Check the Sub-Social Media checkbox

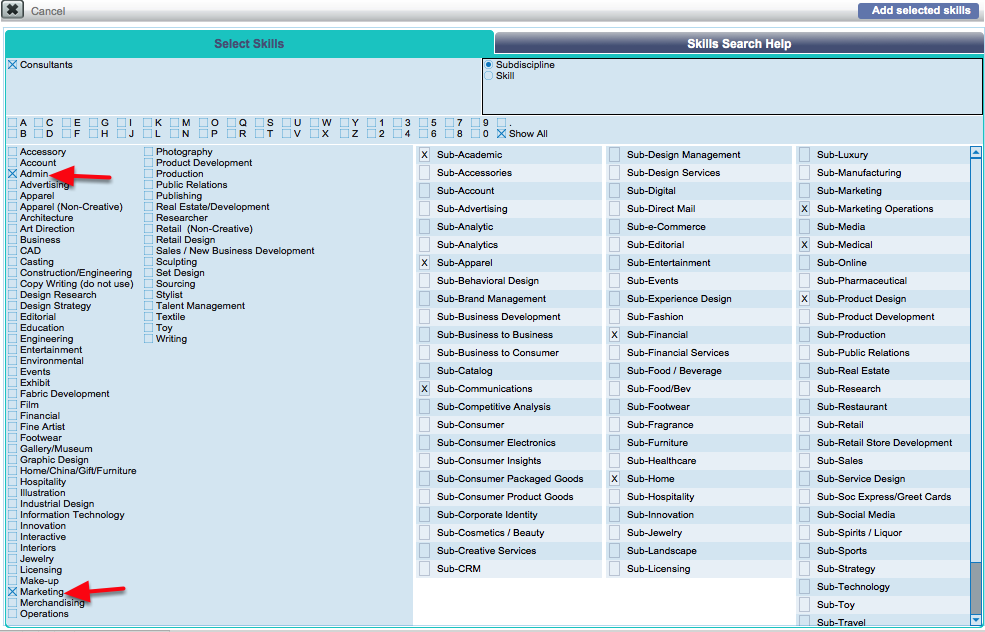click(804, 515)
